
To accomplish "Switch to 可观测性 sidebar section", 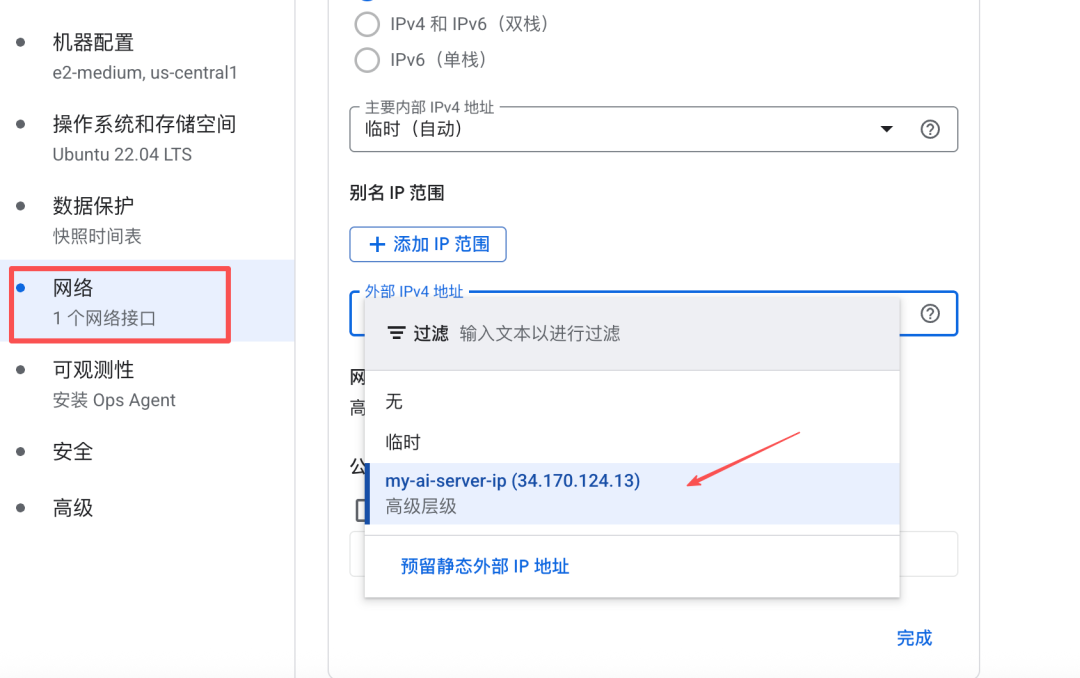I will 93,370.
